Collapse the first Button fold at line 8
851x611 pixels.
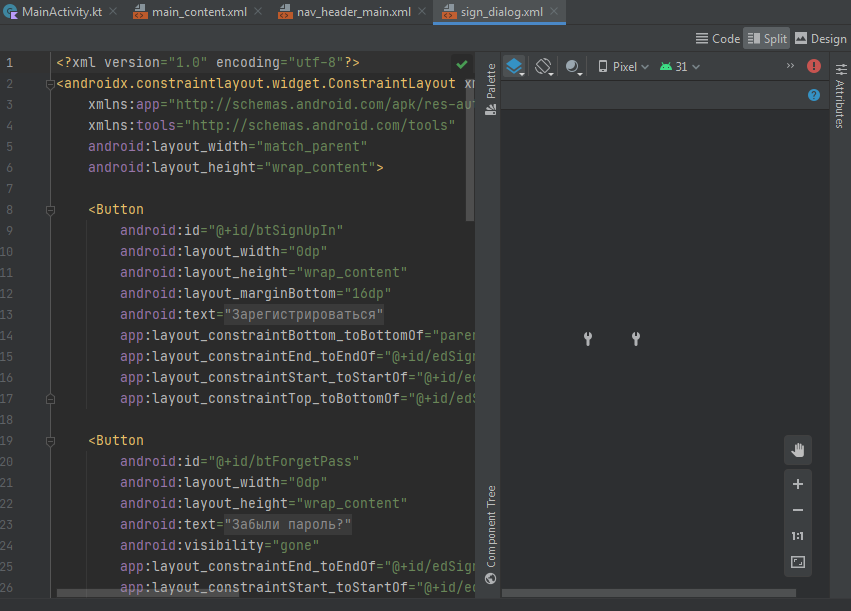pyautogui.click(x=50, y=210)
